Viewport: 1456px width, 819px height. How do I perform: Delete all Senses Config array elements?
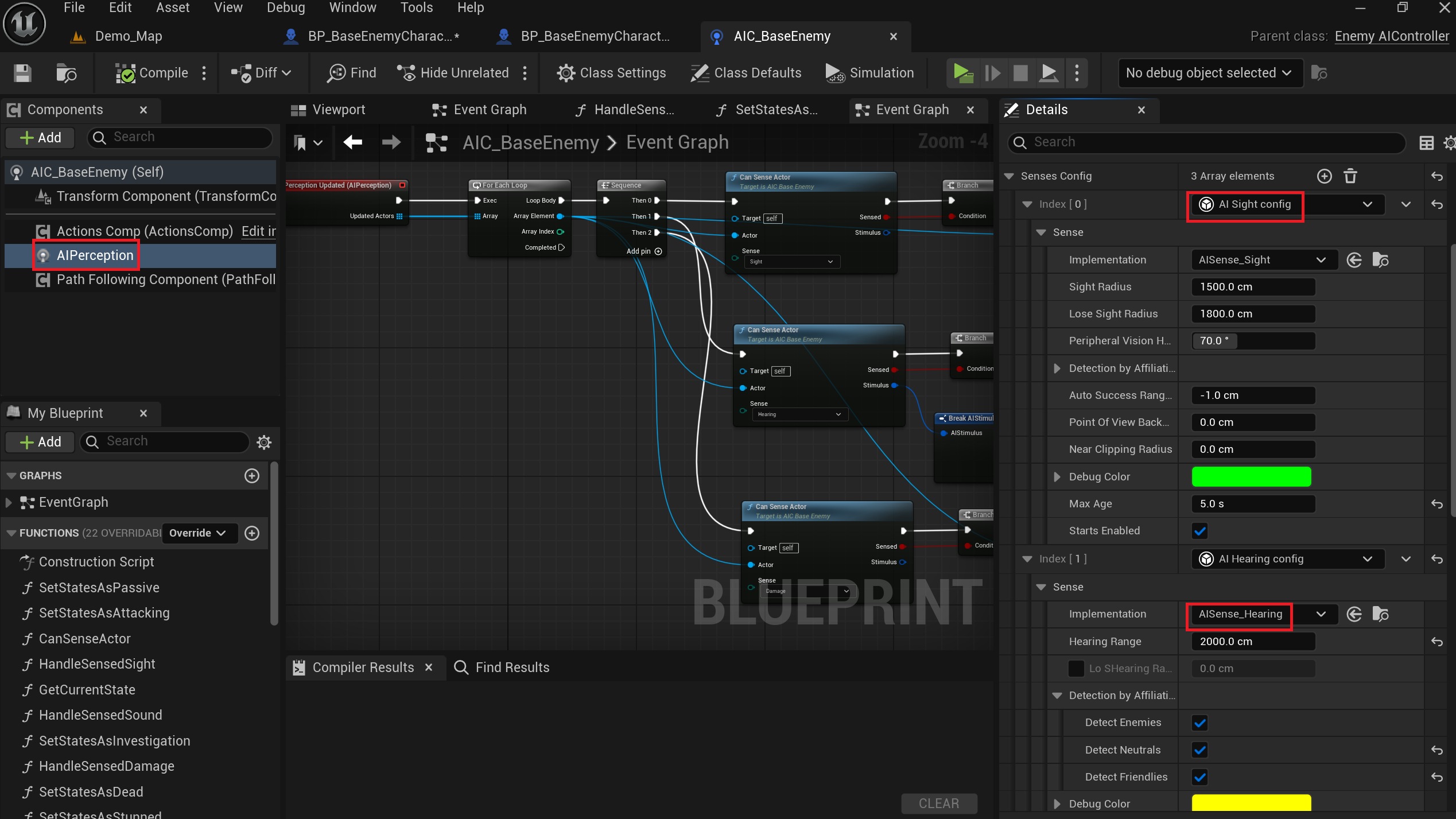pyautogui.click(x=1350, y=176)
